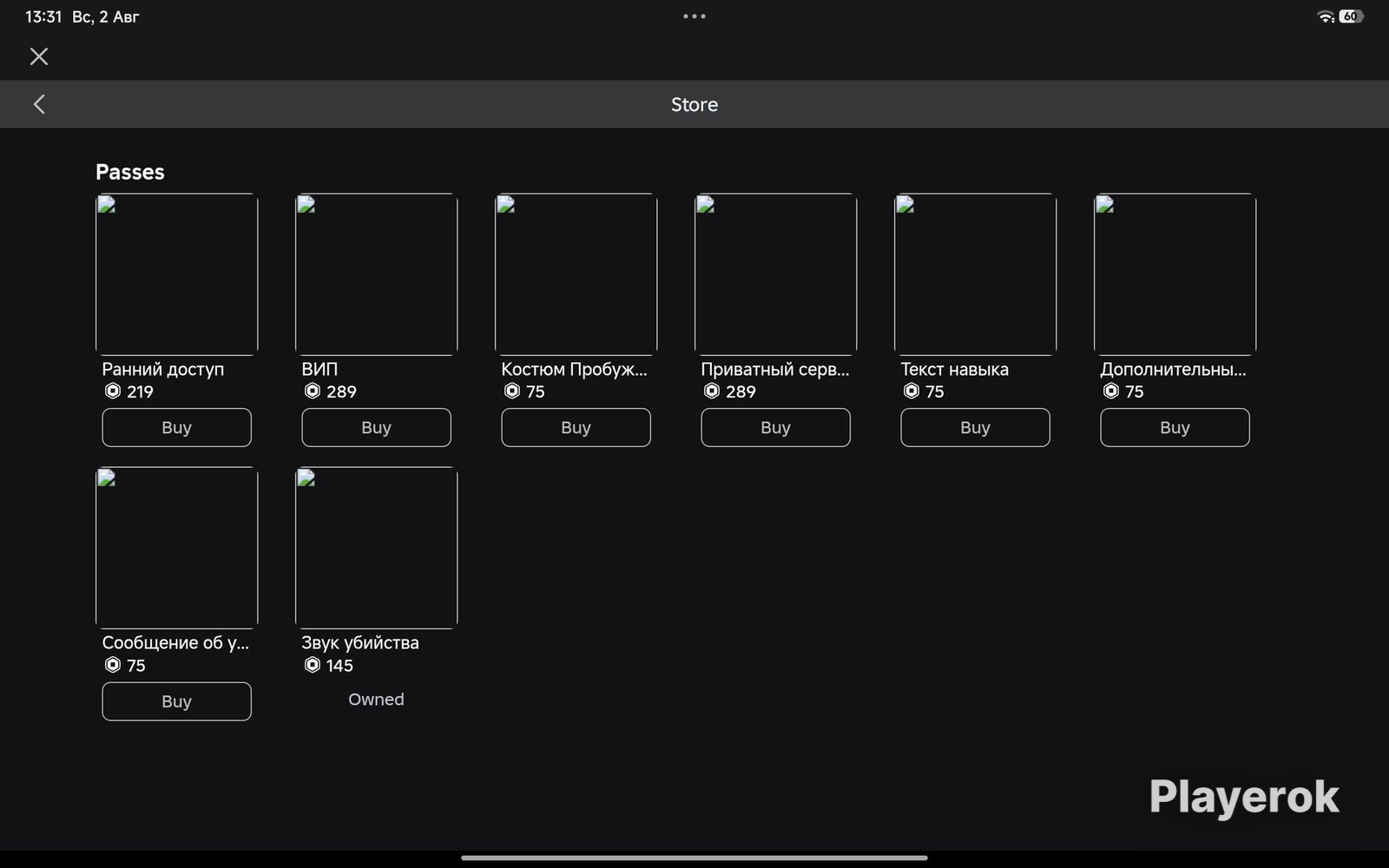
Task: Tap the home indicator bar at the bottom
Action: click(694, 858)
